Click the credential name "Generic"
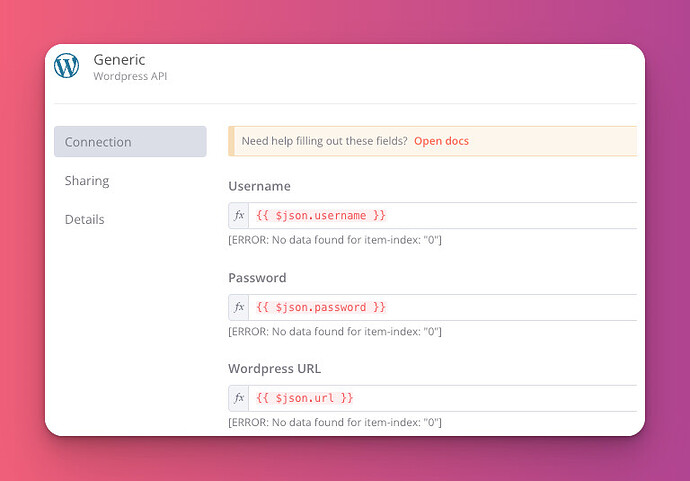 (119, 59)
